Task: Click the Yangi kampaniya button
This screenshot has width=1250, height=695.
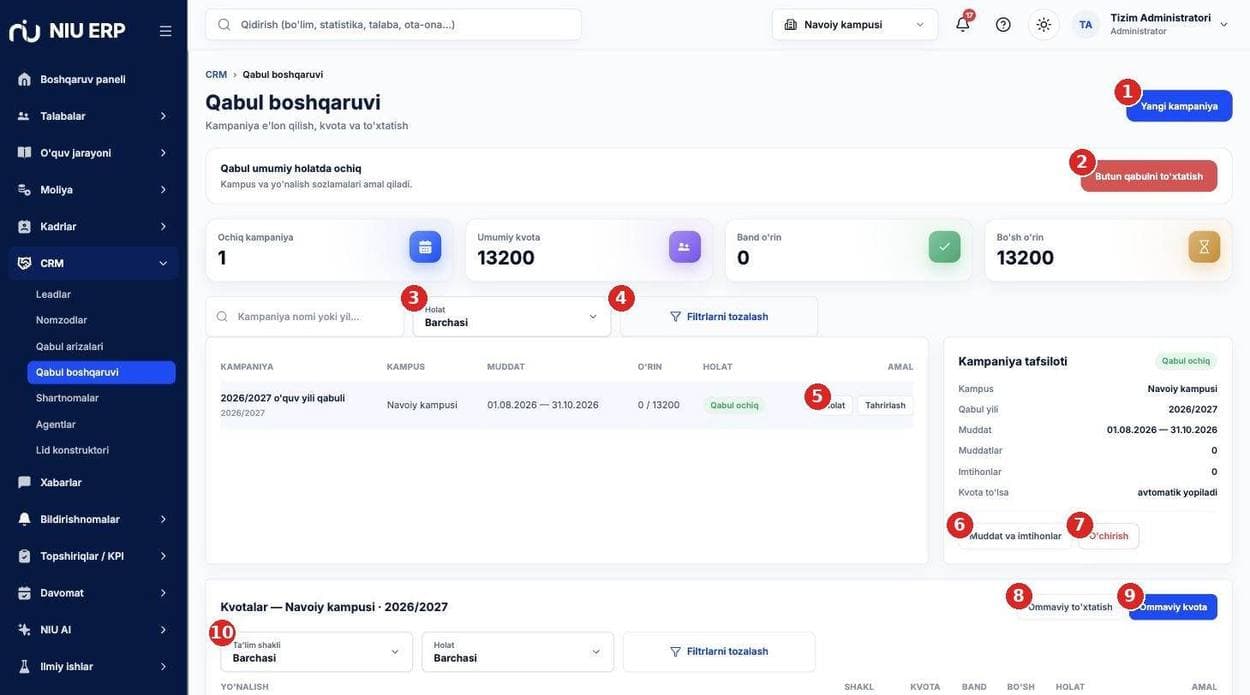Action: click(x=1179, y=106)
